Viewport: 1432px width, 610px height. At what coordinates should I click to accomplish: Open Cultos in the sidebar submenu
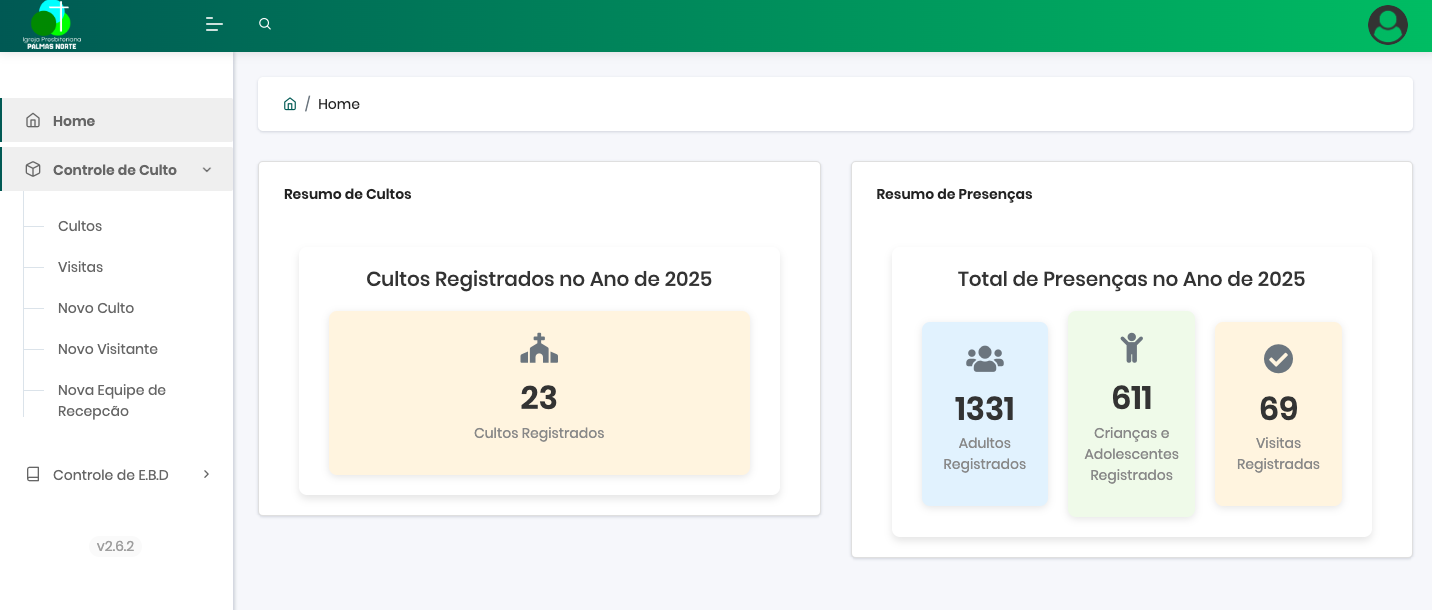click(x=80, y=226)
